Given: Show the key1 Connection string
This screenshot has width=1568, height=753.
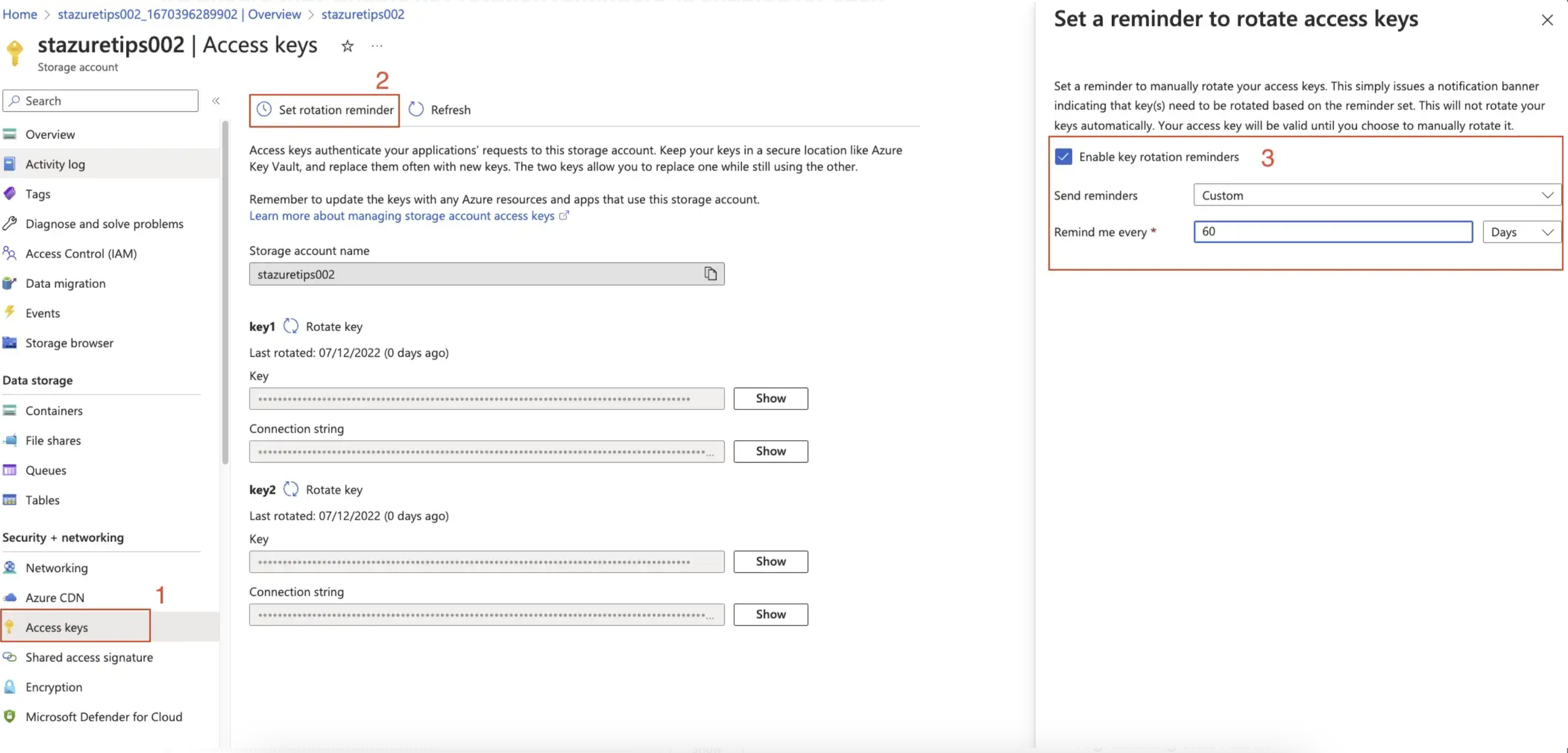Looking at the screenshot, I should 771,452.
